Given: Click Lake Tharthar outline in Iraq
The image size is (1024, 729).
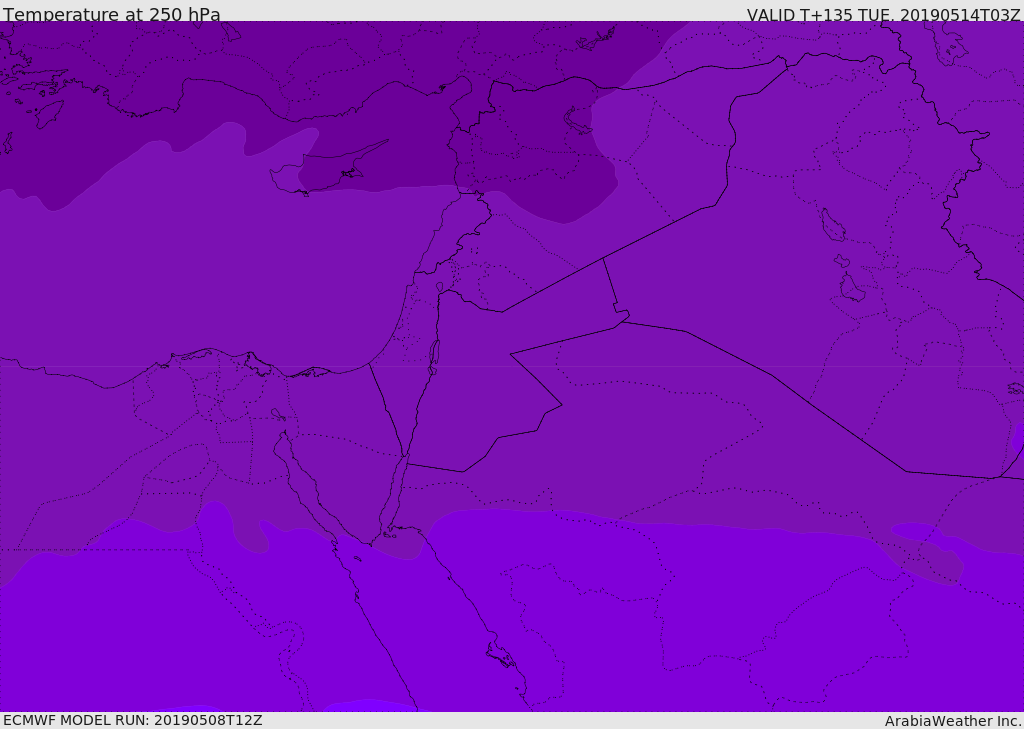Looking at the screenshot, I should point(832,226).
